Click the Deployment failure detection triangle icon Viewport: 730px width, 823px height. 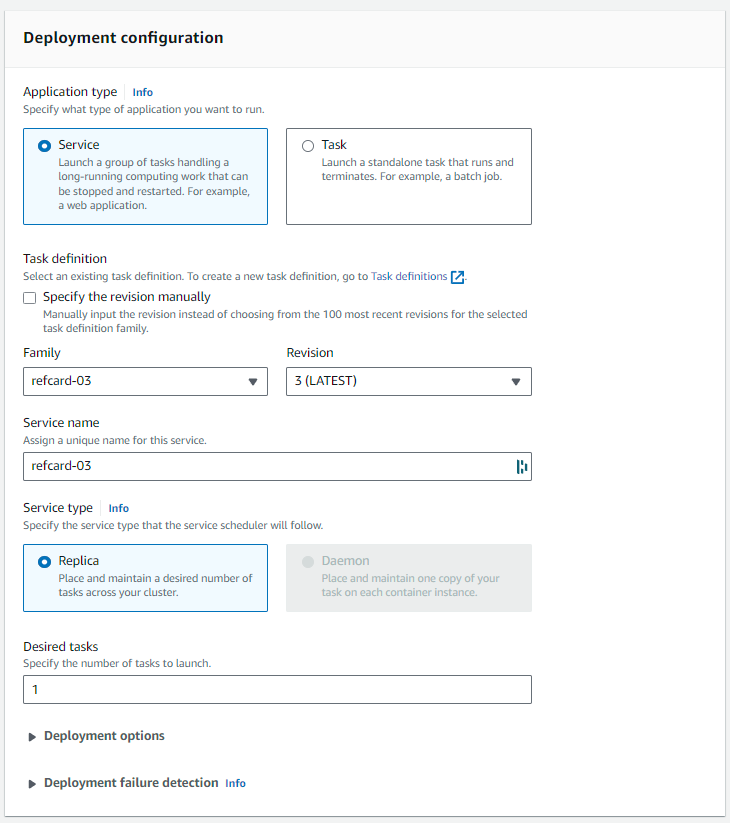pos(32,784)
